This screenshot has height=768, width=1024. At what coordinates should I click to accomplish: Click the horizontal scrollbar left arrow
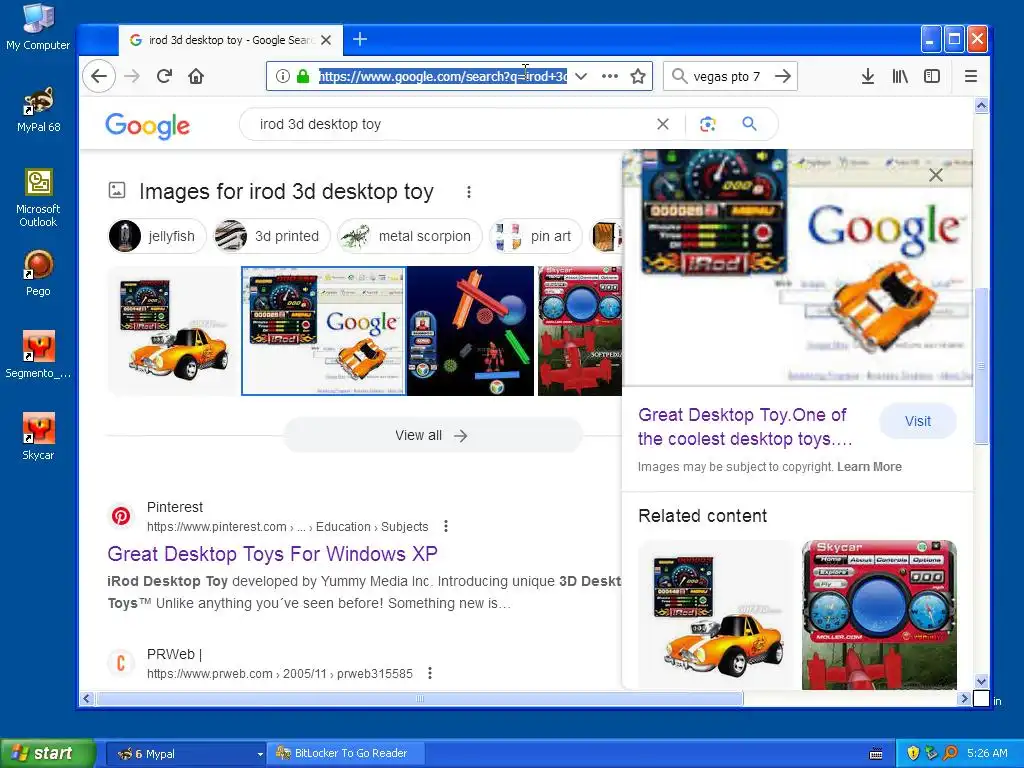tap(86, 698)
